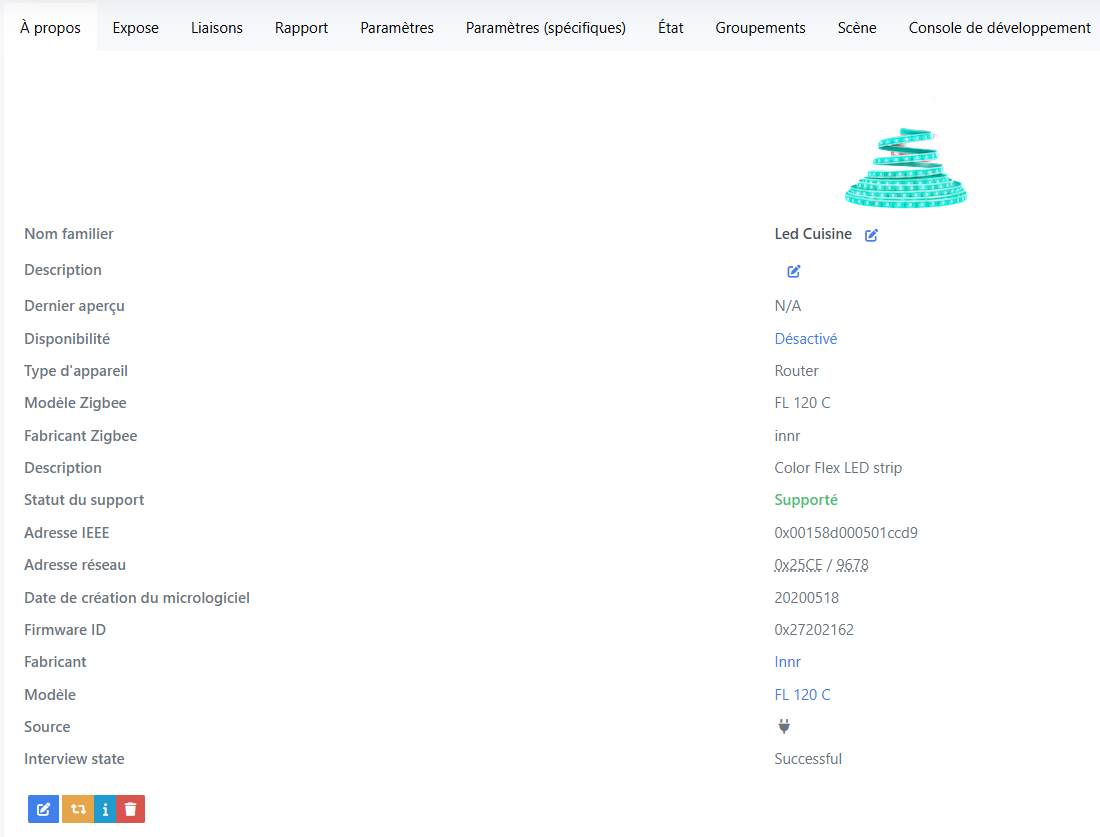Screen dimensions: 1100x837
Task: Open the FL 120 C model link
Action: coord(802,695)
